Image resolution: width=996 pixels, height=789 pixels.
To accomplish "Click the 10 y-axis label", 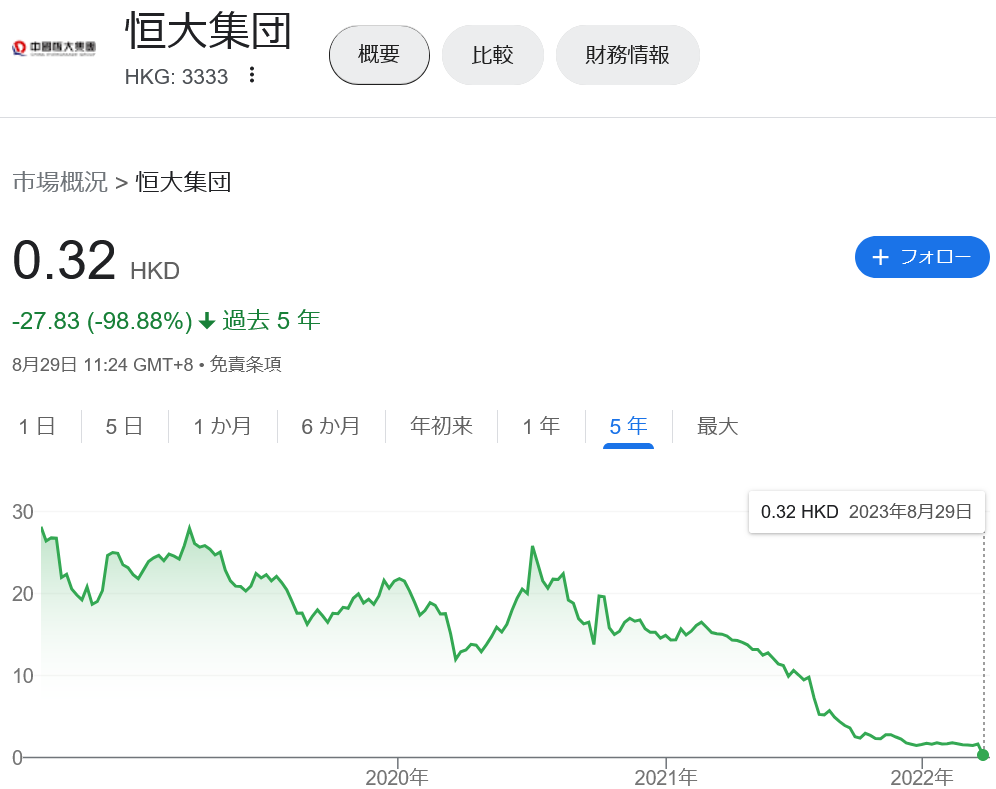I will pos(23,676).
